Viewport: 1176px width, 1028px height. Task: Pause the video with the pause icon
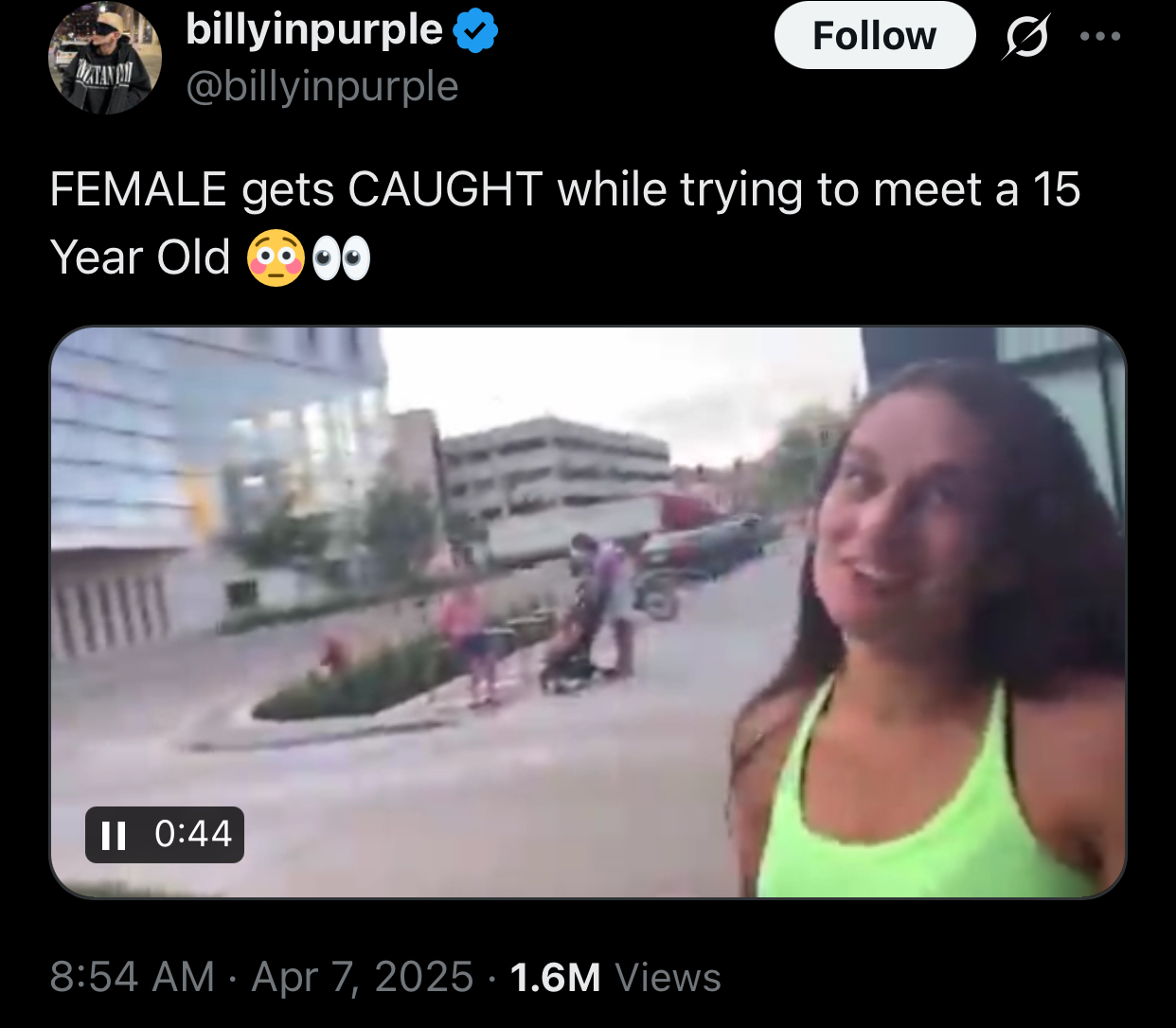coord(114,835)
